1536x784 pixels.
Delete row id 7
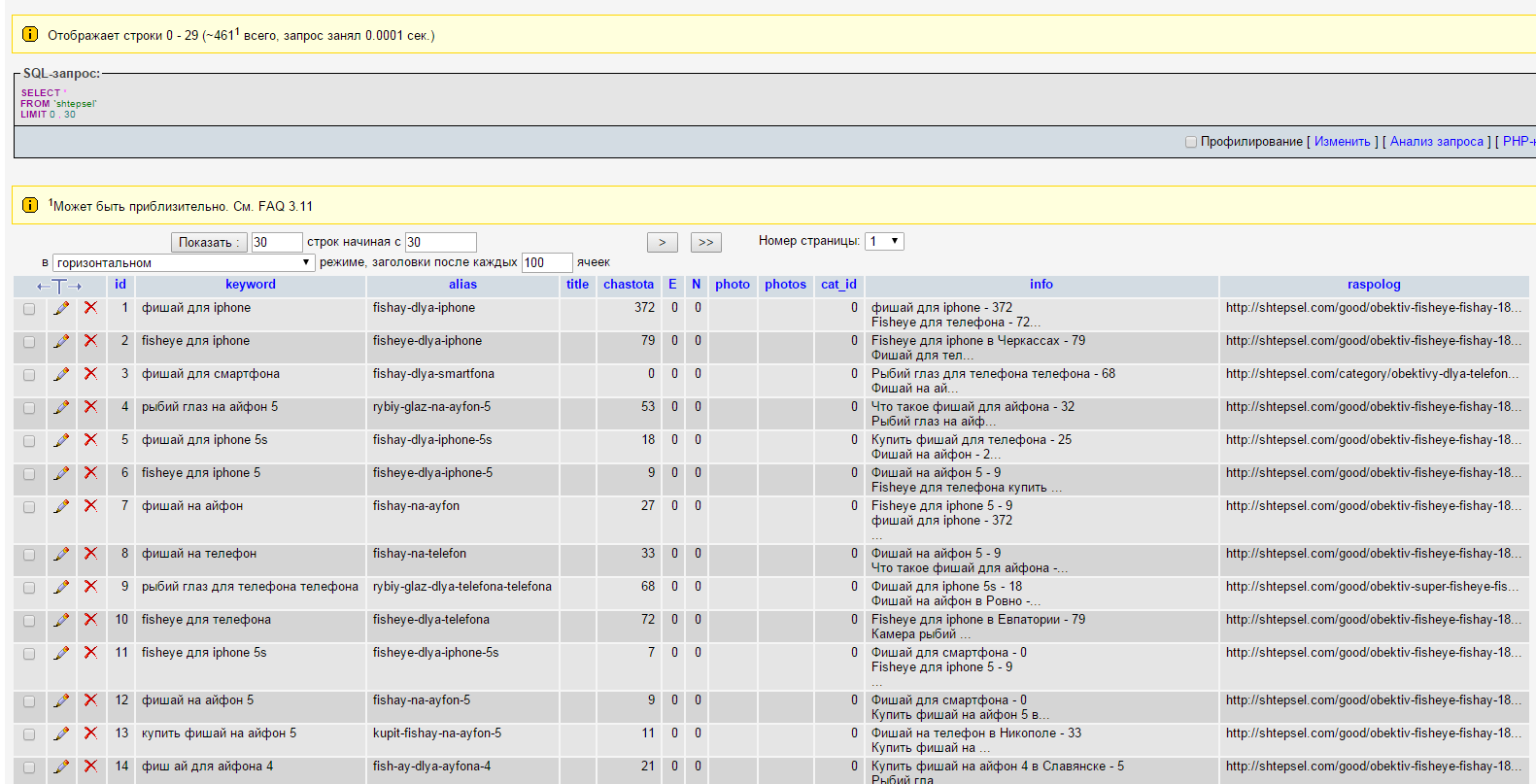point(90,506)
